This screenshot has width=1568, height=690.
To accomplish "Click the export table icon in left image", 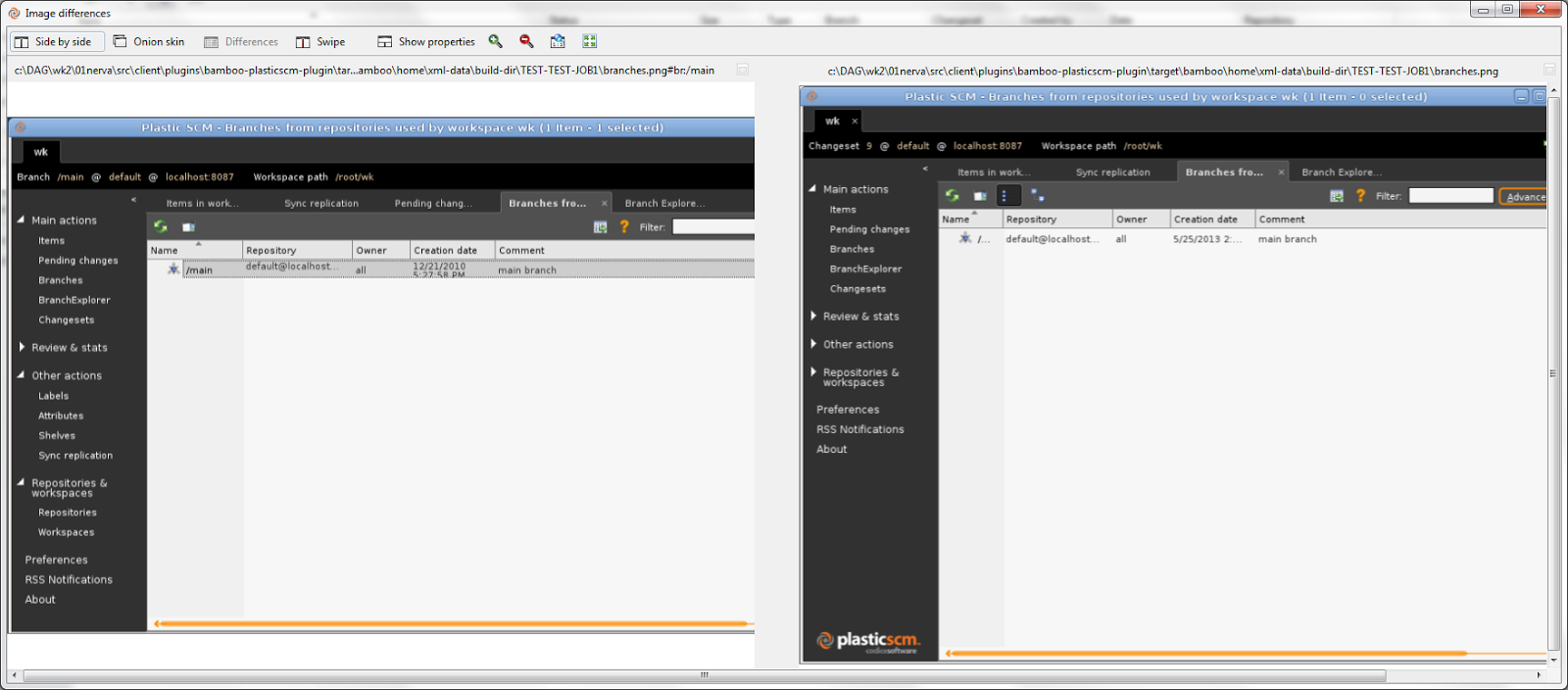I will click(x=601, y=226).
